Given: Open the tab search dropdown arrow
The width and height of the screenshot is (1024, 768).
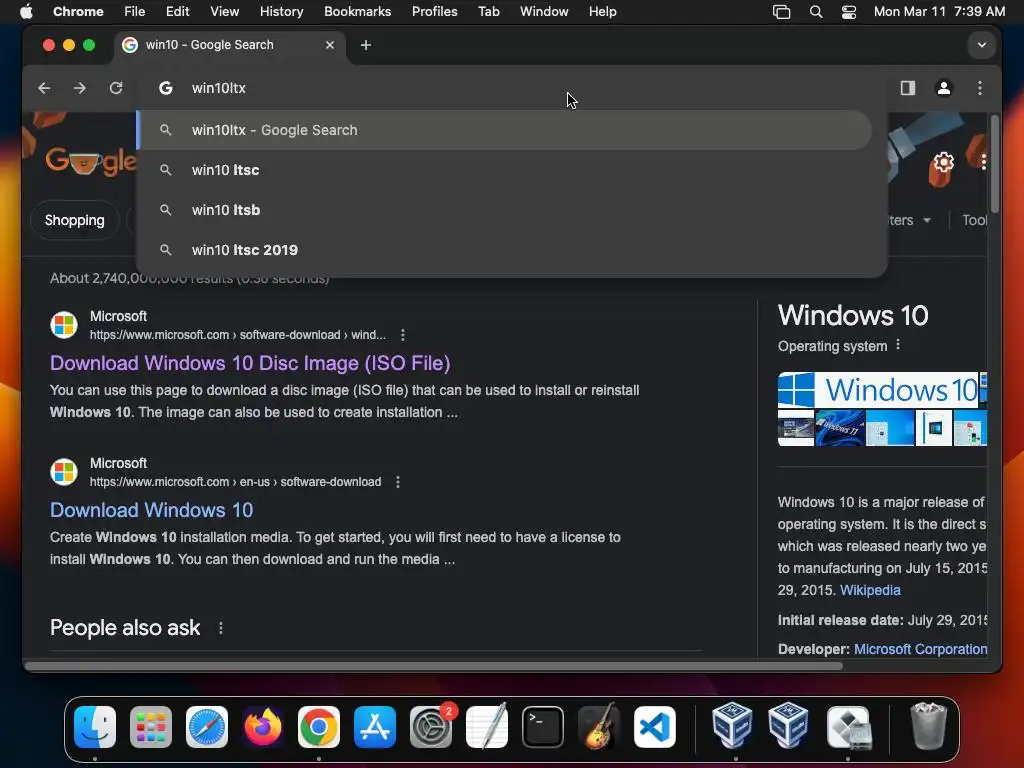Looking at the screenshot, I should pyautogui.click(x=982, y=45).
